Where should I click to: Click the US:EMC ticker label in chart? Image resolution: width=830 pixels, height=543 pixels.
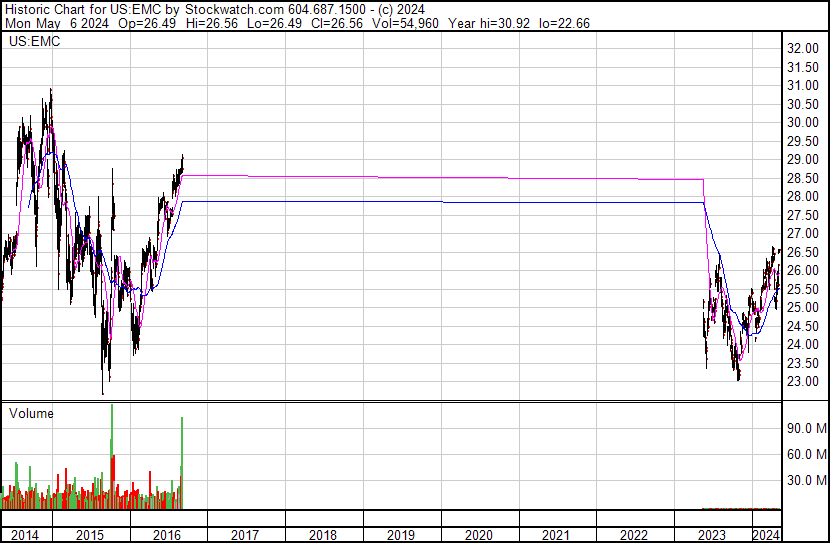coord(34,41)
